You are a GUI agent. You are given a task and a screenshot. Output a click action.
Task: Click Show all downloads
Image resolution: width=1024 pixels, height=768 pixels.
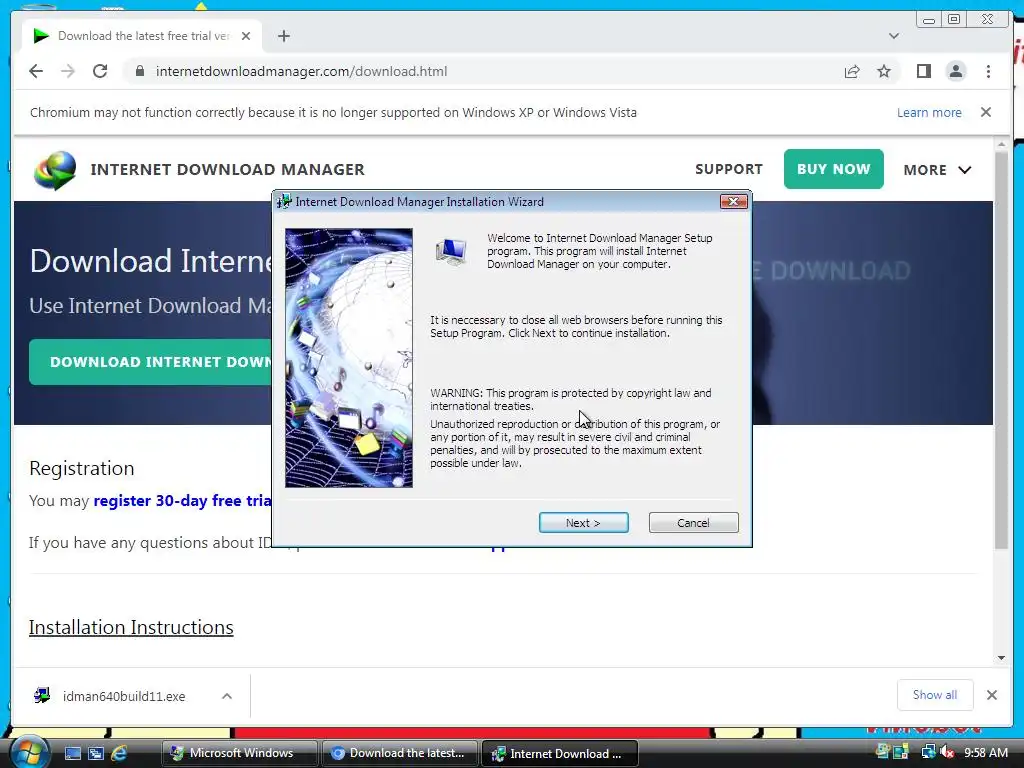pyautogui.click(x=935, y=695)
